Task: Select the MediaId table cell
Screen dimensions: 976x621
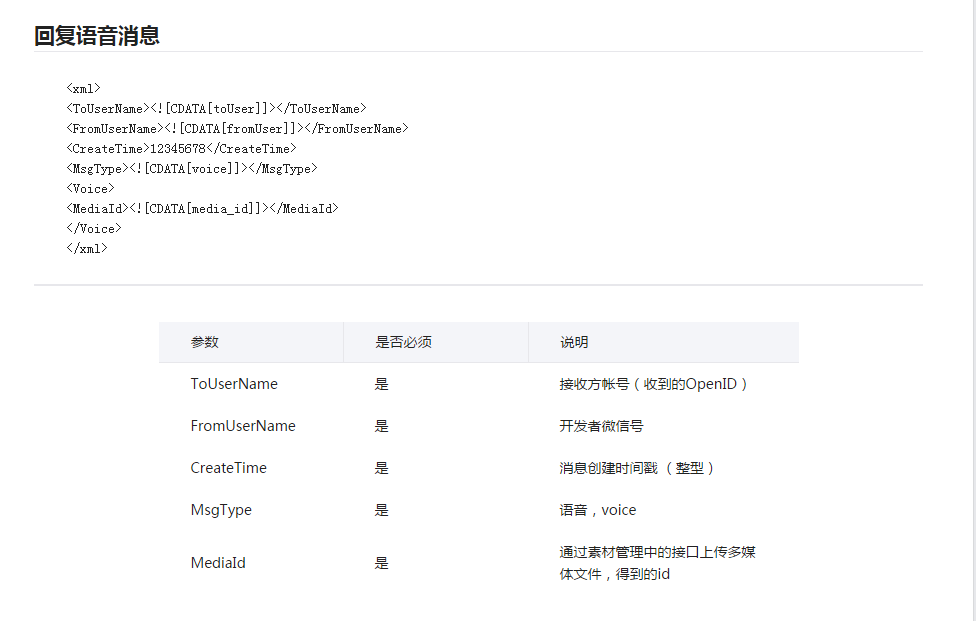Action: coord(218,563)
